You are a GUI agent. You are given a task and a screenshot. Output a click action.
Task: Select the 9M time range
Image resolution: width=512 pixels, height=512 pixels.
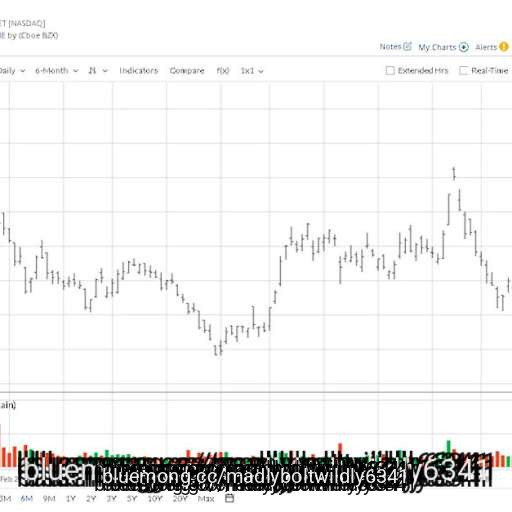[x=49, y=499]
